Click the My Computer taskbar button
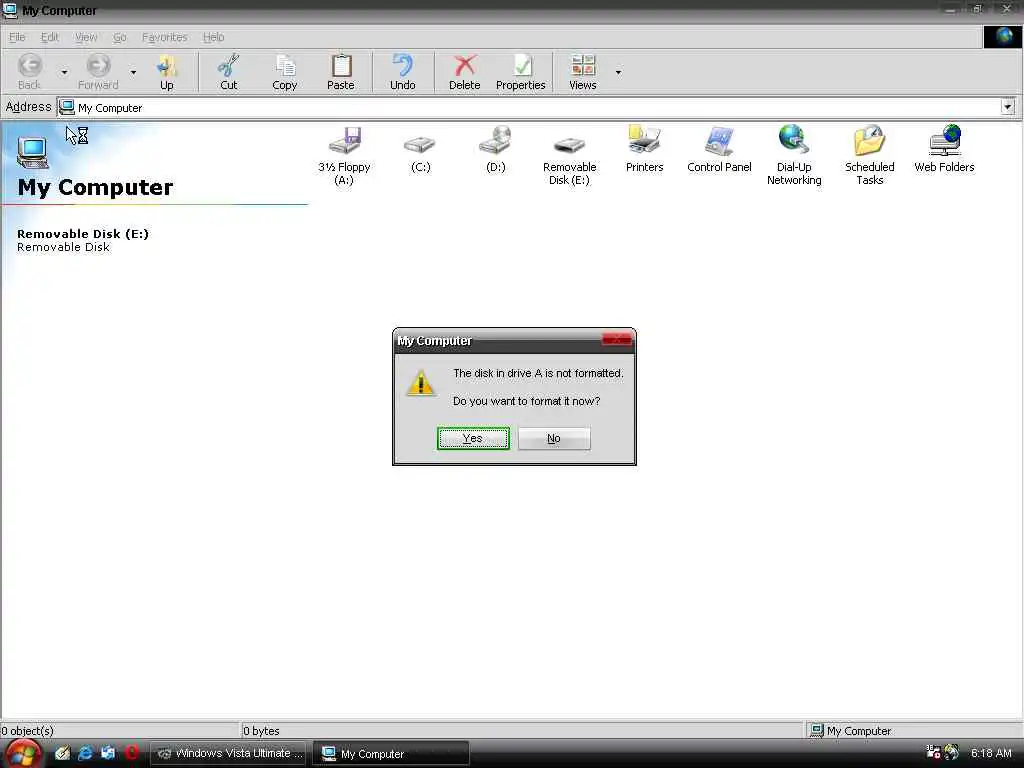The width and height of the screenshot is (1024, 768). pyautogui.click(x=391, y=753)
